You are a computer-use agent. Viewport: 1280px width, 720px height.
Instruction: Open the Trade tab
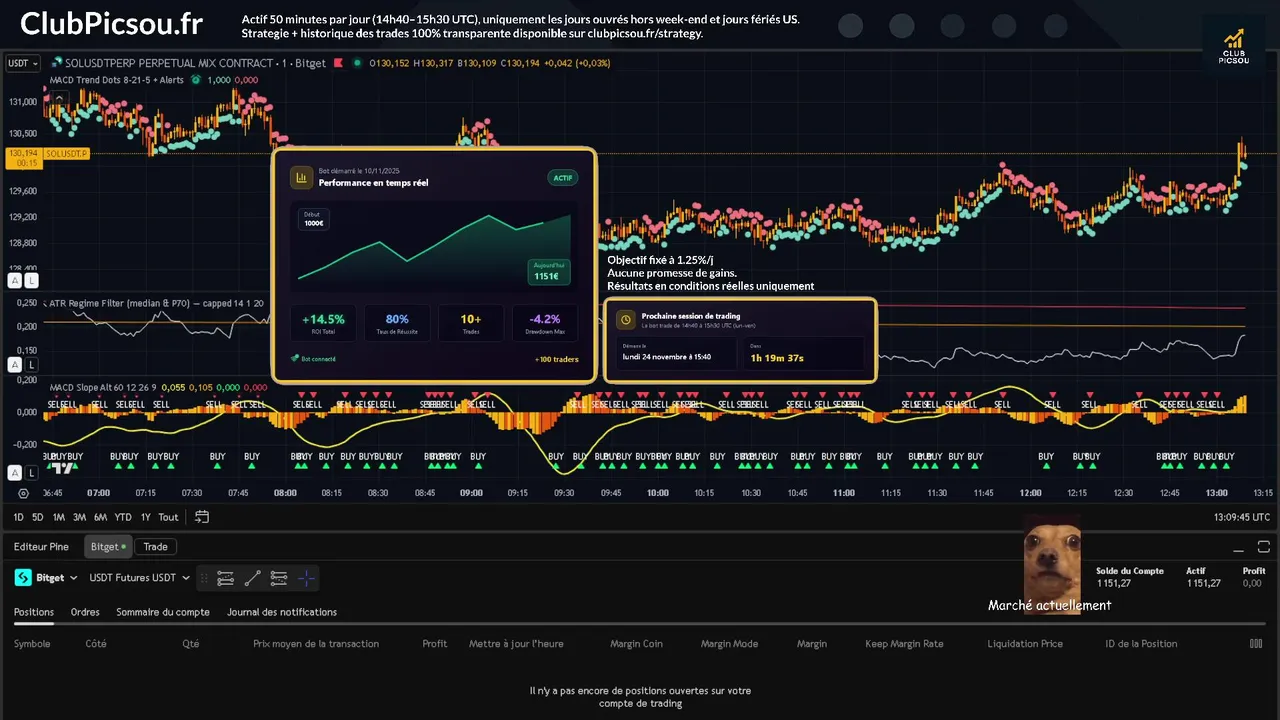click(x=155, y=547)
